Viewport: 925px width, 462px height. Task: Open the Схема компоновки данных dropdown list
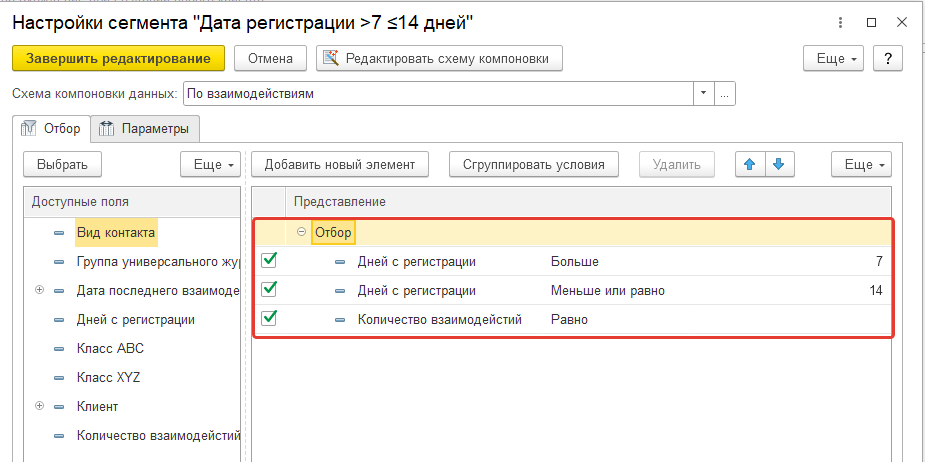coord(703,93)
